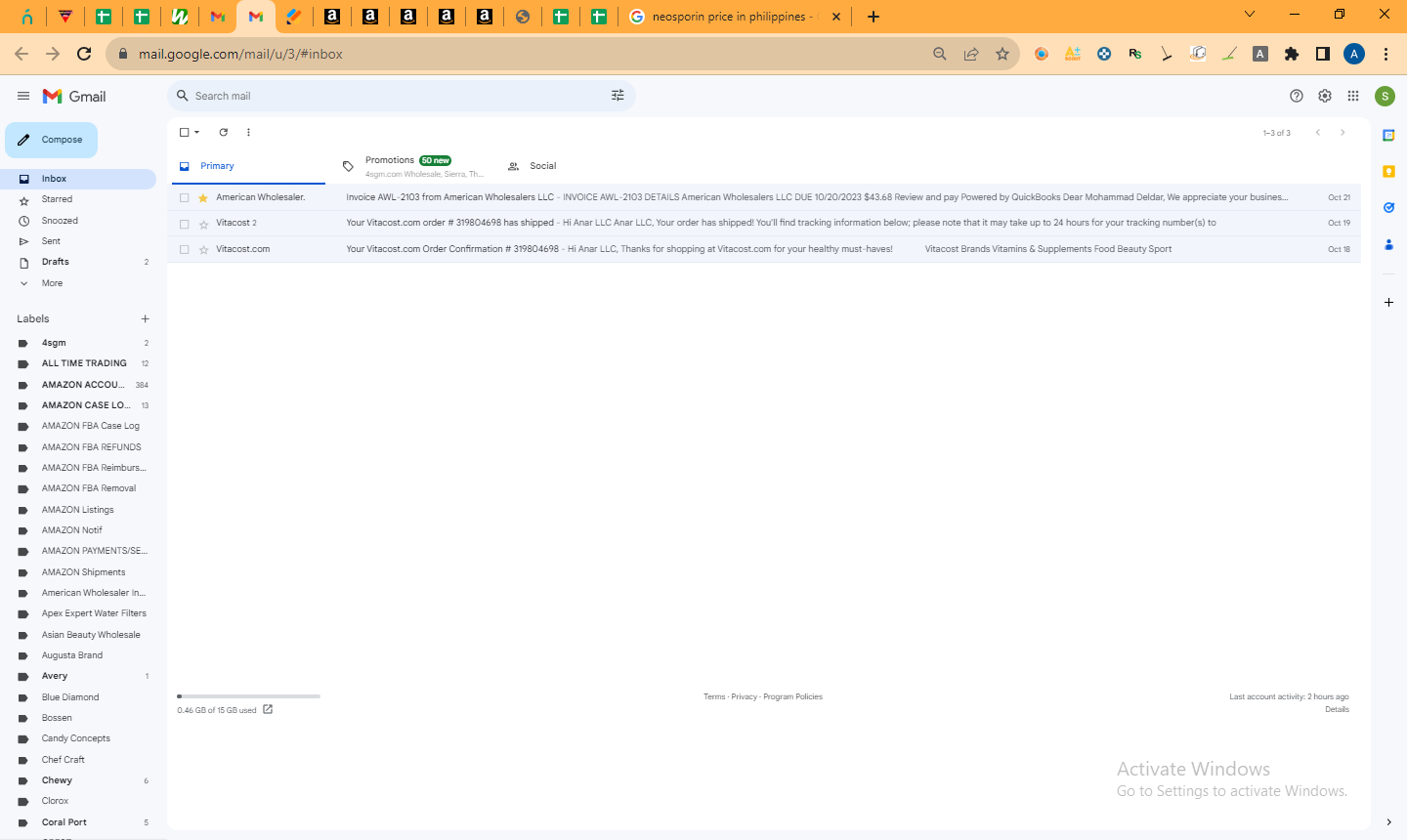Image resolution: width=1407 pixels, height=840 pixels.
Task: Tick the Select all checkbox above the inbox
Action: click(184, 132)
